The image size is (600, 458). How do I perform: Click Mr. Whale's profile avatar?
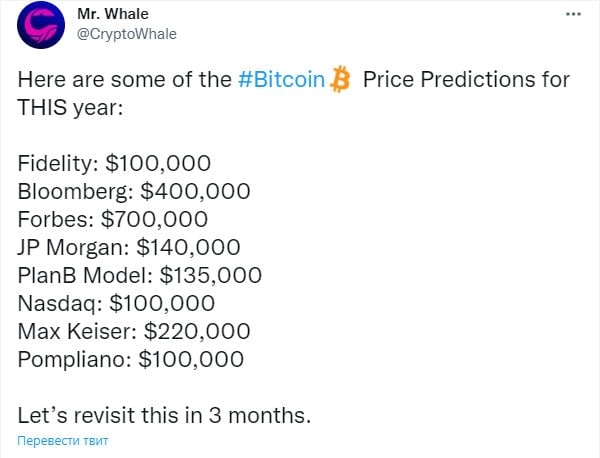click(39, 29)
